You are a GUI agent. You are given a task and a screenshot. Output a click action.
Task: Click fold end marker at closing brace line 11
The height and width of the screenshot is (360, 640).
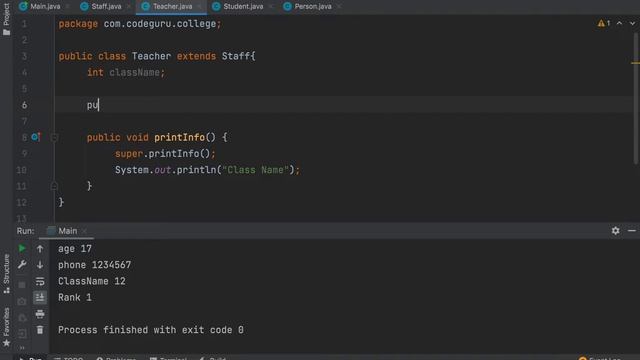(54, 186)
